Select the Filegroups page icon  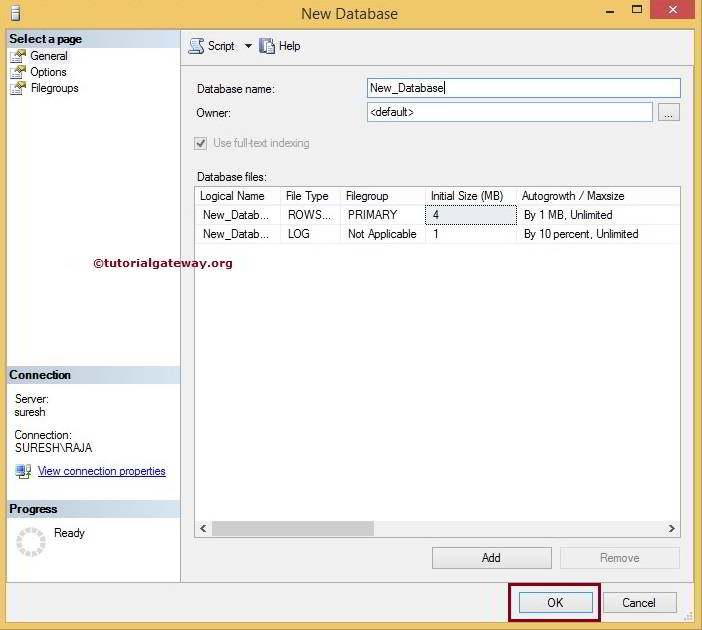18,88
